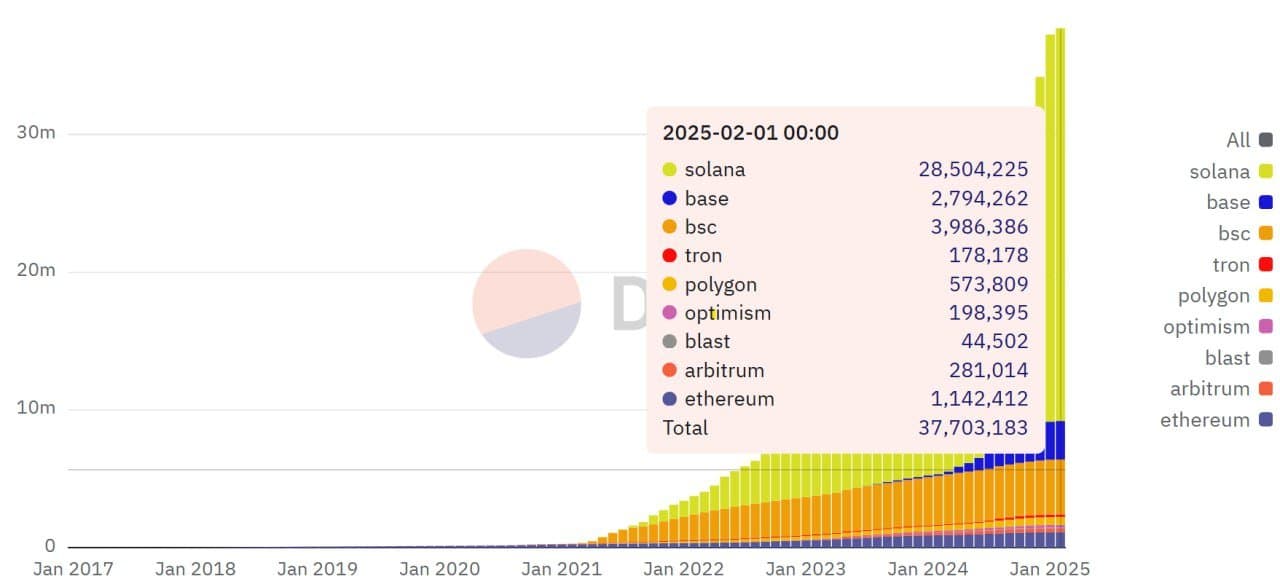
Task: Click the blast name label in the tooltip
Action: tap(707, 342)
